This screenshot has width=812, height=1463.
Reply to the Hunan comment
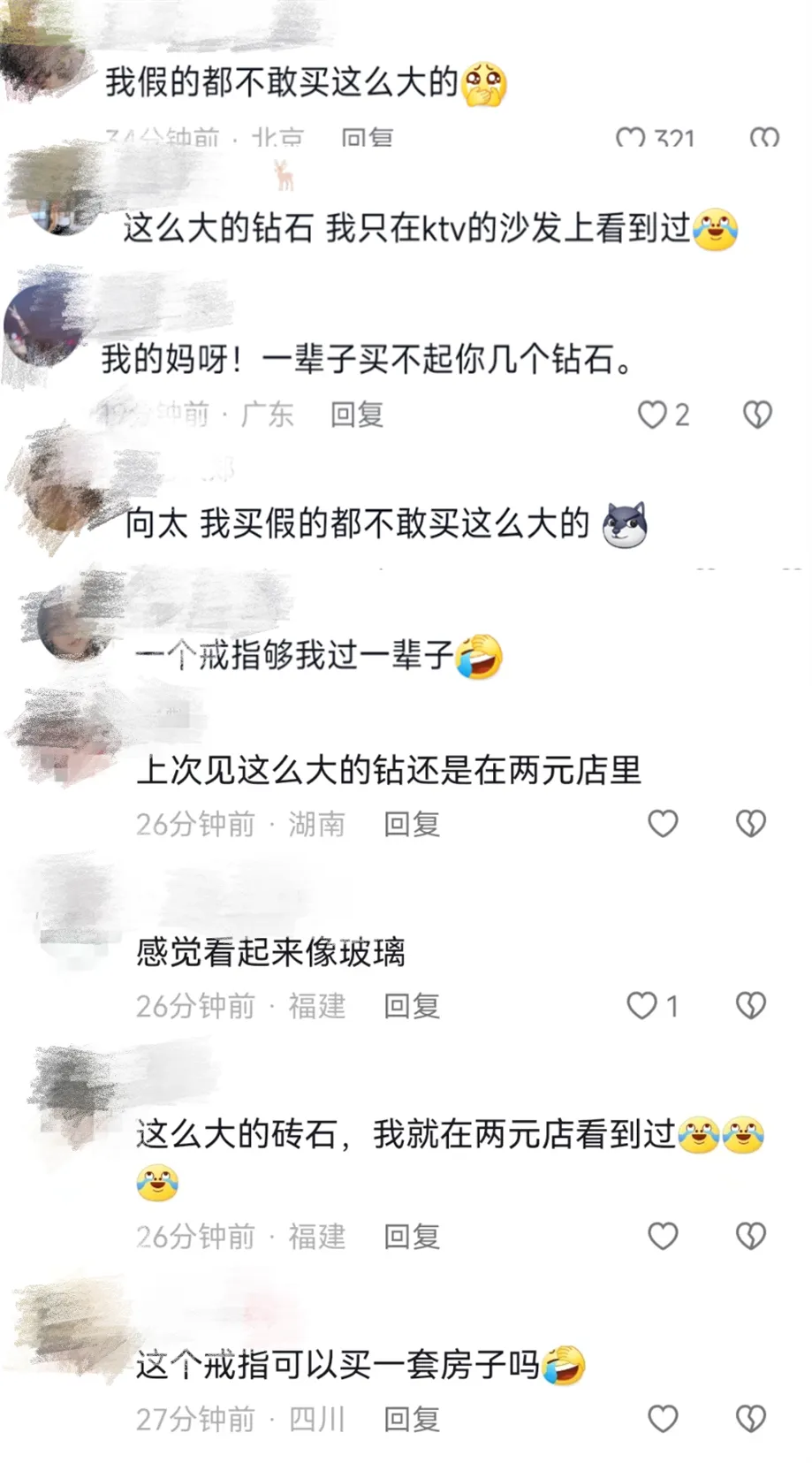[x=412, y=824]
